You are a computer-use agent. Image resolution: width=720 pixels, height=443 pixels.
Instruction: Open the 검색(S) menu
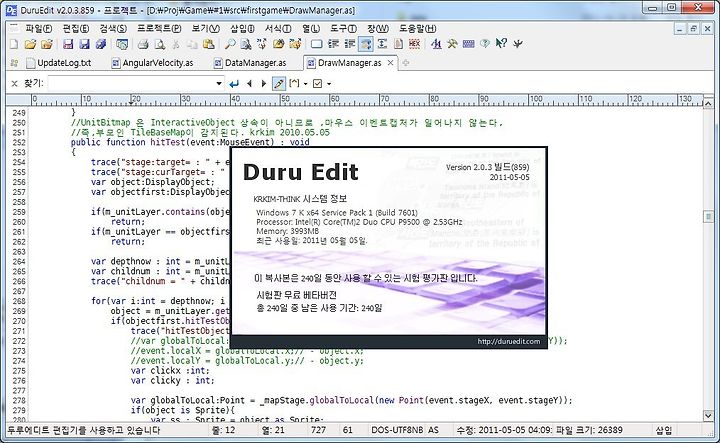coord(113,28)
